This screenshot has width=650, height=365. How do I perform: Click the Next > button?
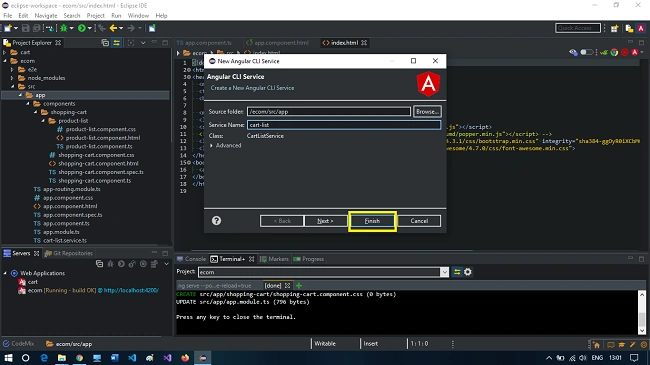[x=325, y=221]
